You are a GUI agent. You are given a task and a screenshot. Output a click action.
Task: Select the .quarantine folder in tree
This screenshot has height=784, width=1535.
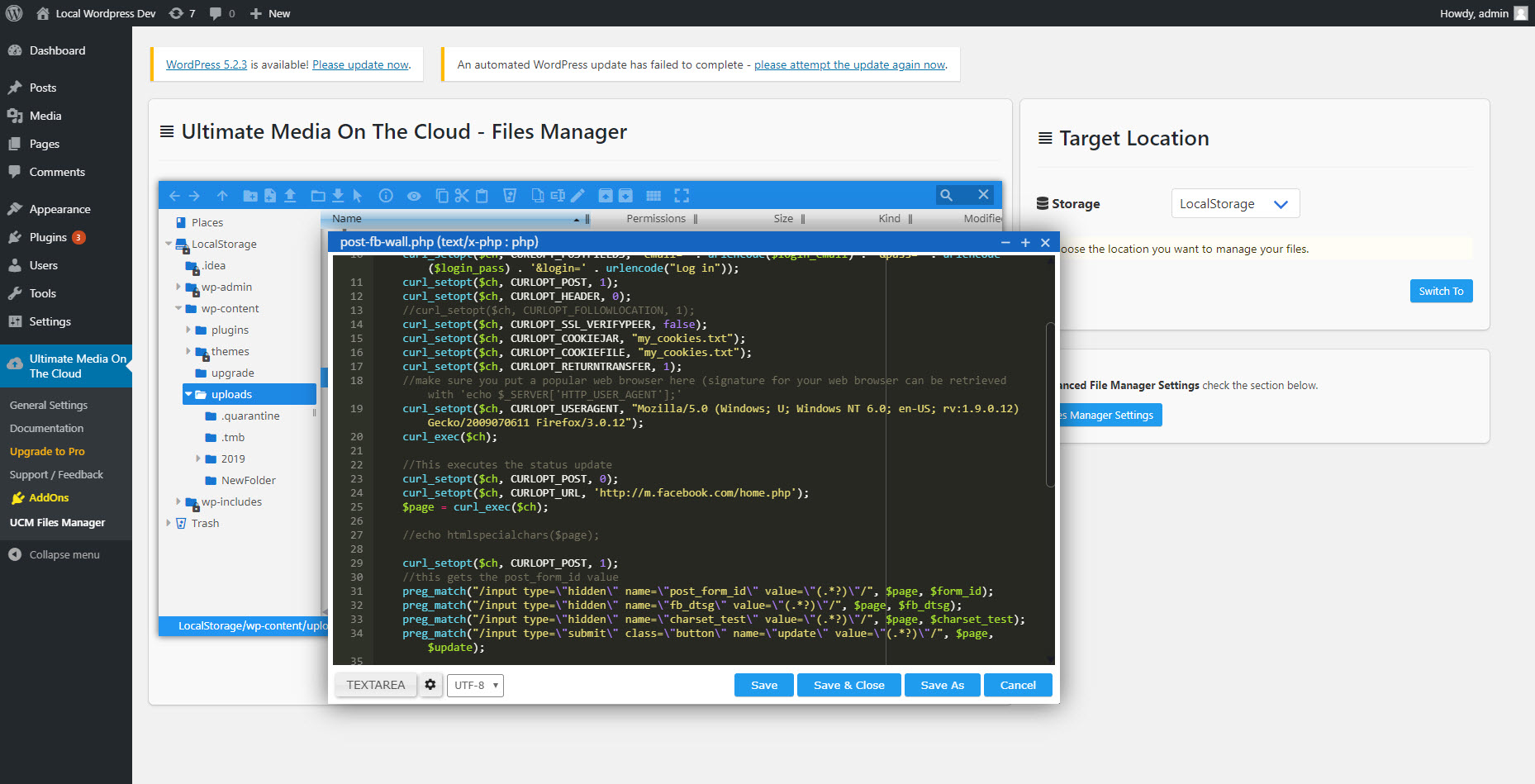(x=249, y=416)
